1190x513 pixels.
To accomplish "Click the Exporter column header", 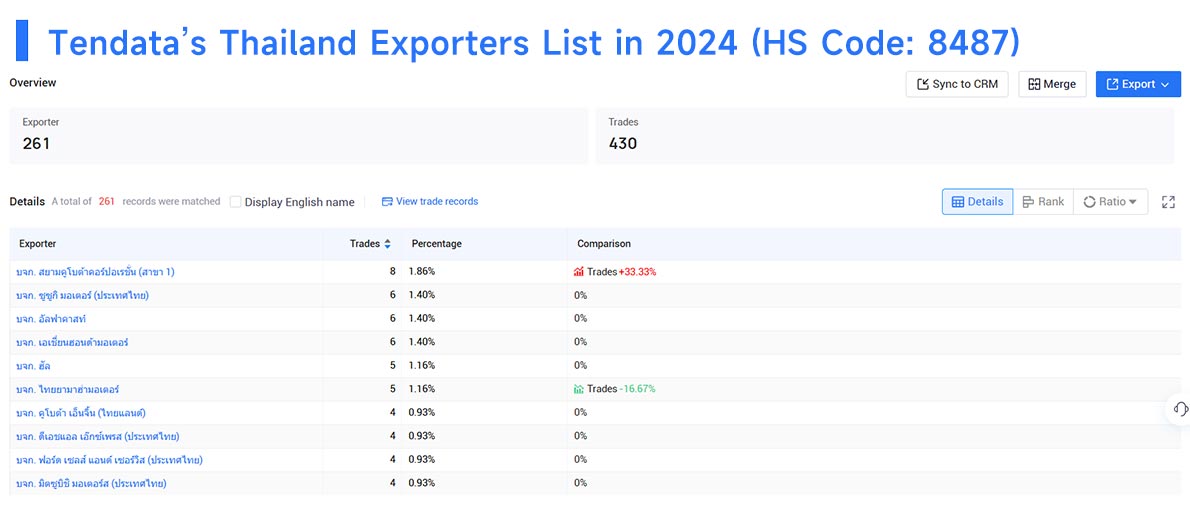I will [x=38, y=244].
